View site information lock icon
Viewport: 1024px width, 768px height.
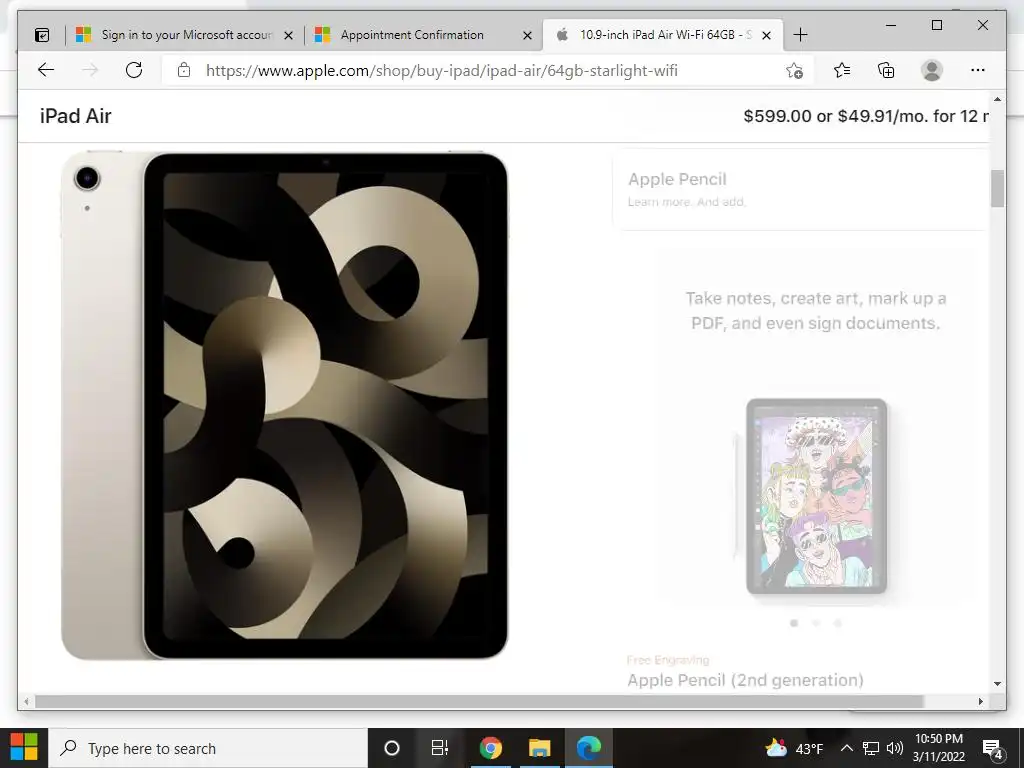point(184,70)
